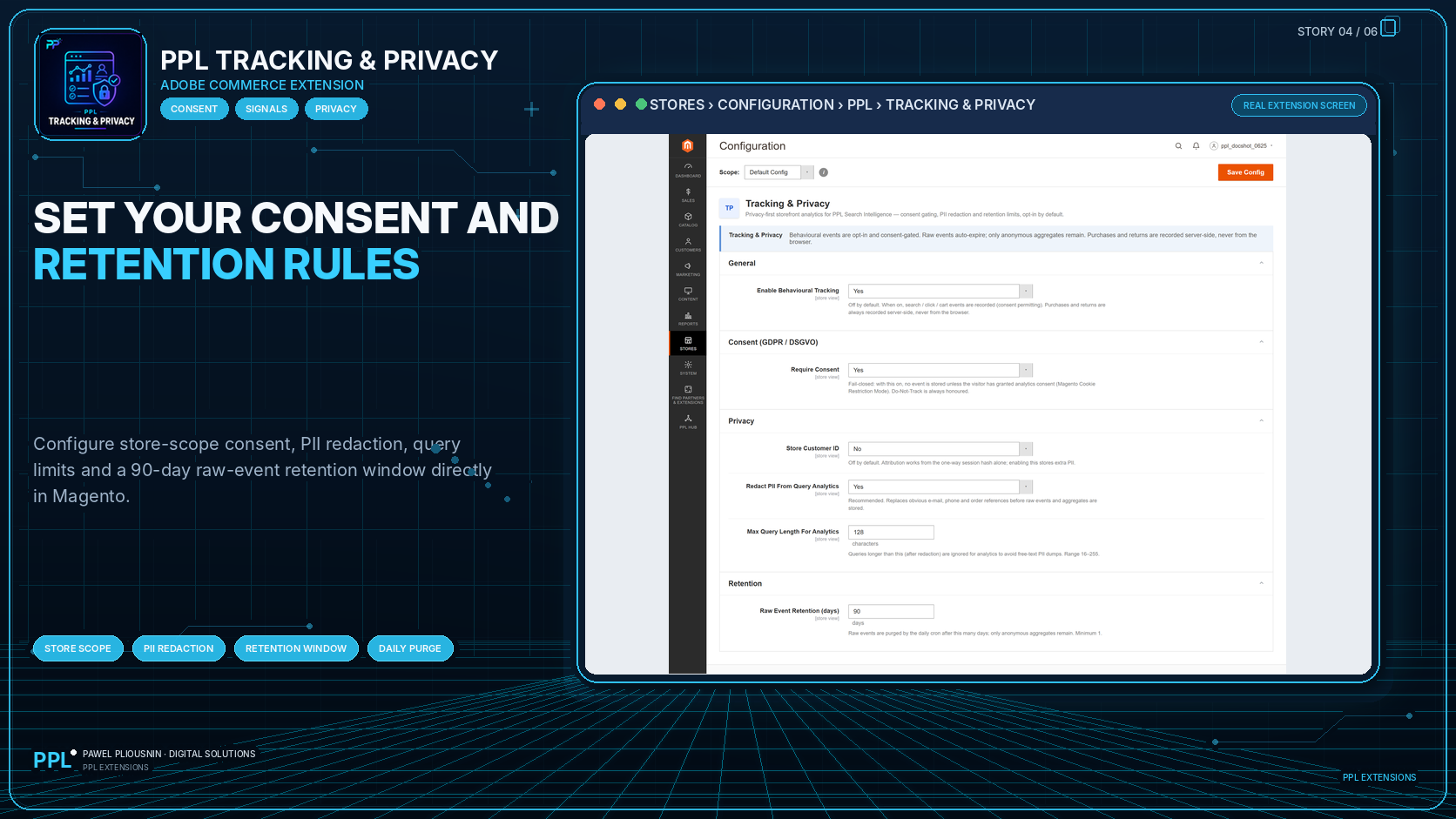Screen dimensions: 1456x819
Task: Focus the Max Query Length For Analytics field
Action: tap(891, 532)
